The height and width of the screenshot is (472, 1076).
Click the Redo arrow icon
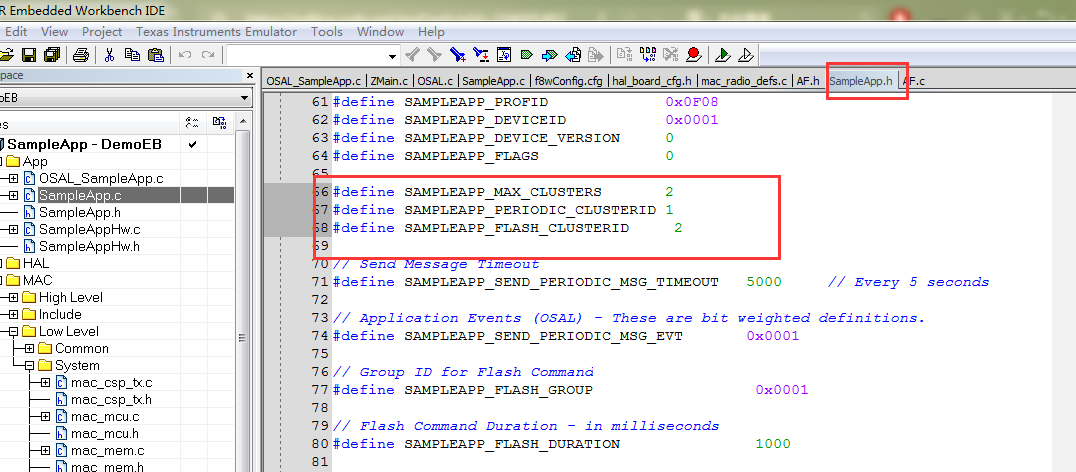coord(208,55)
